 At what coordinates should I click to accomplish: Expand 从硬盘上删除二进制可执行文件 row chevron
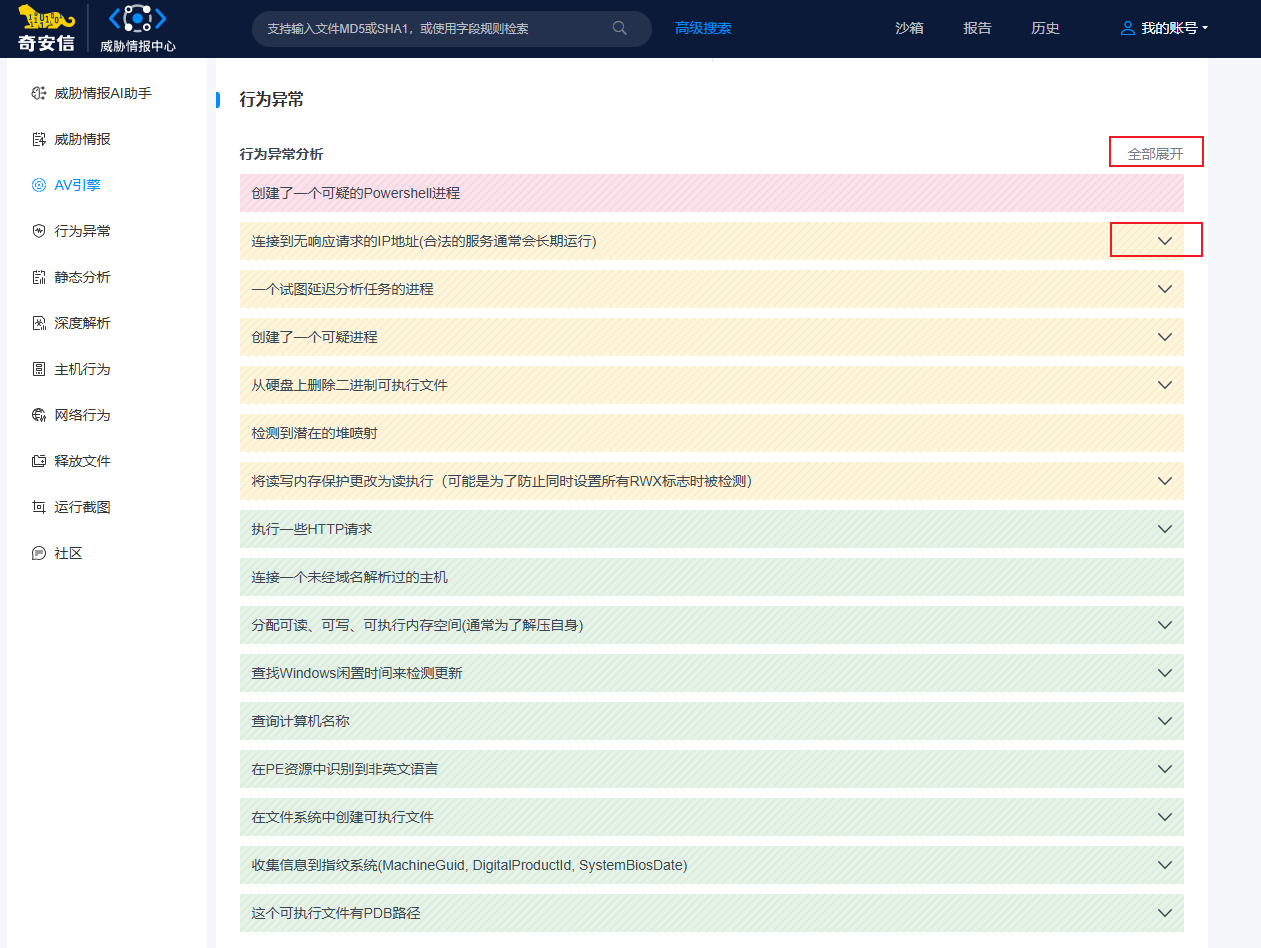pyautogui.click(x=1164, y=385)
